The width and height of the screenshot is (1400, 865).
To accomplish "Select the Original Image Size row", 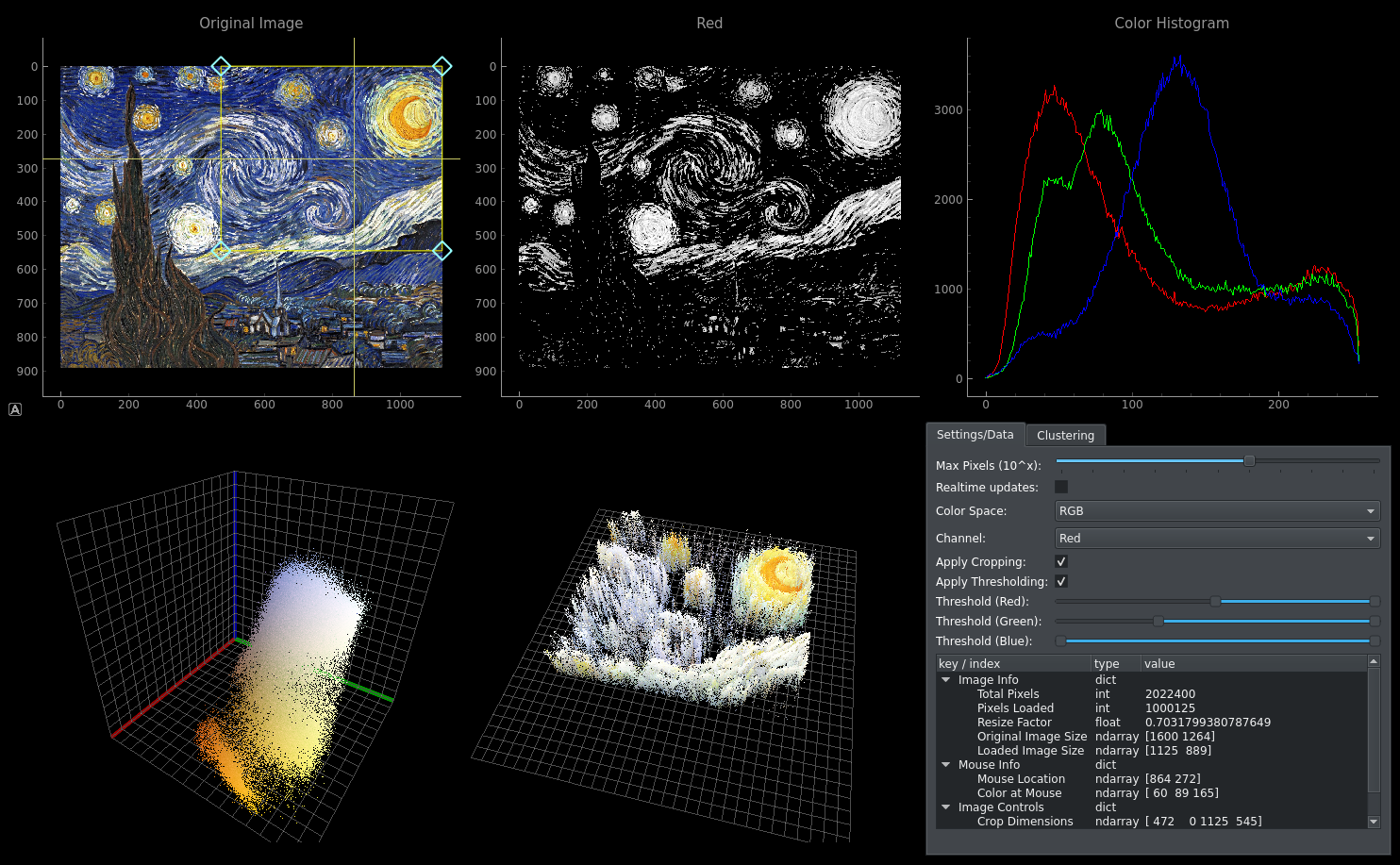I will [x=1151, y=736].
